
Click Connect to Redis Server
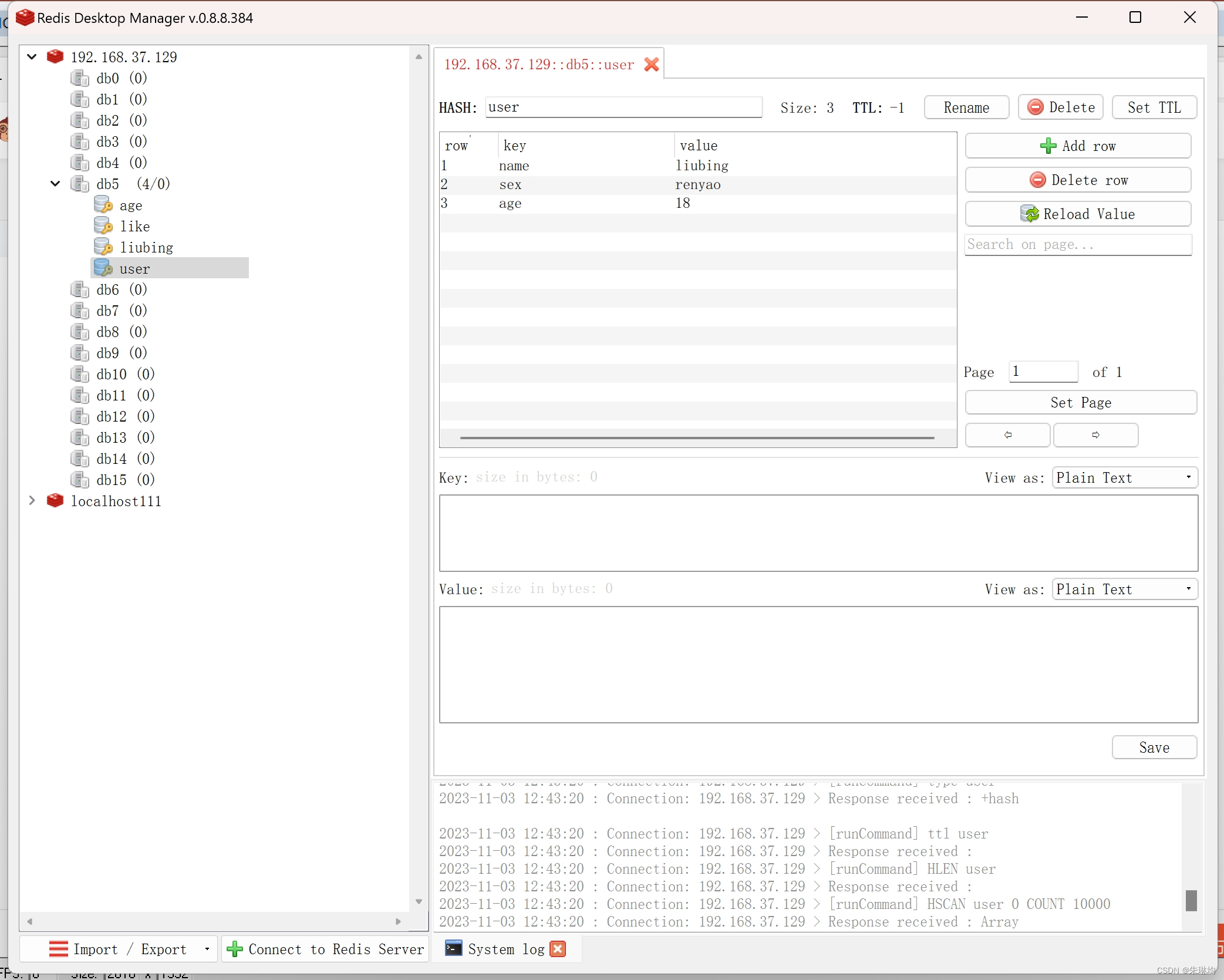pos(326,949)
